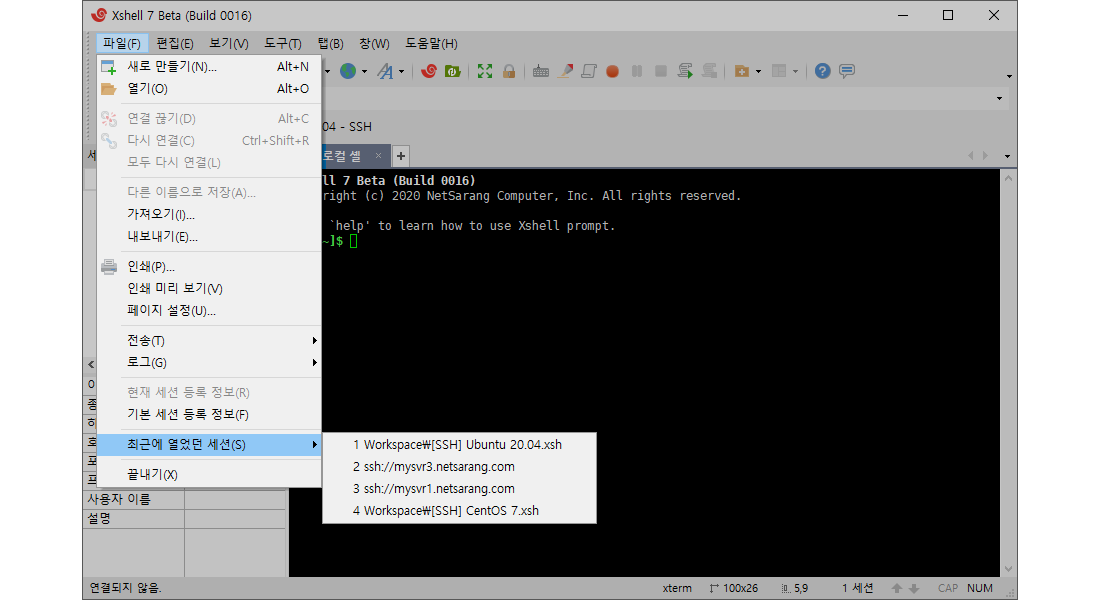Open recent session CentOS 7.xsh

pos(459,510)
